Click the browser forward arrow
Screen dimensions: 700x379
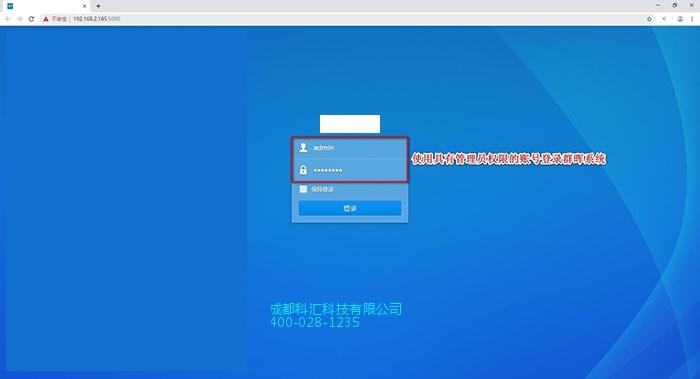point(20,19)
